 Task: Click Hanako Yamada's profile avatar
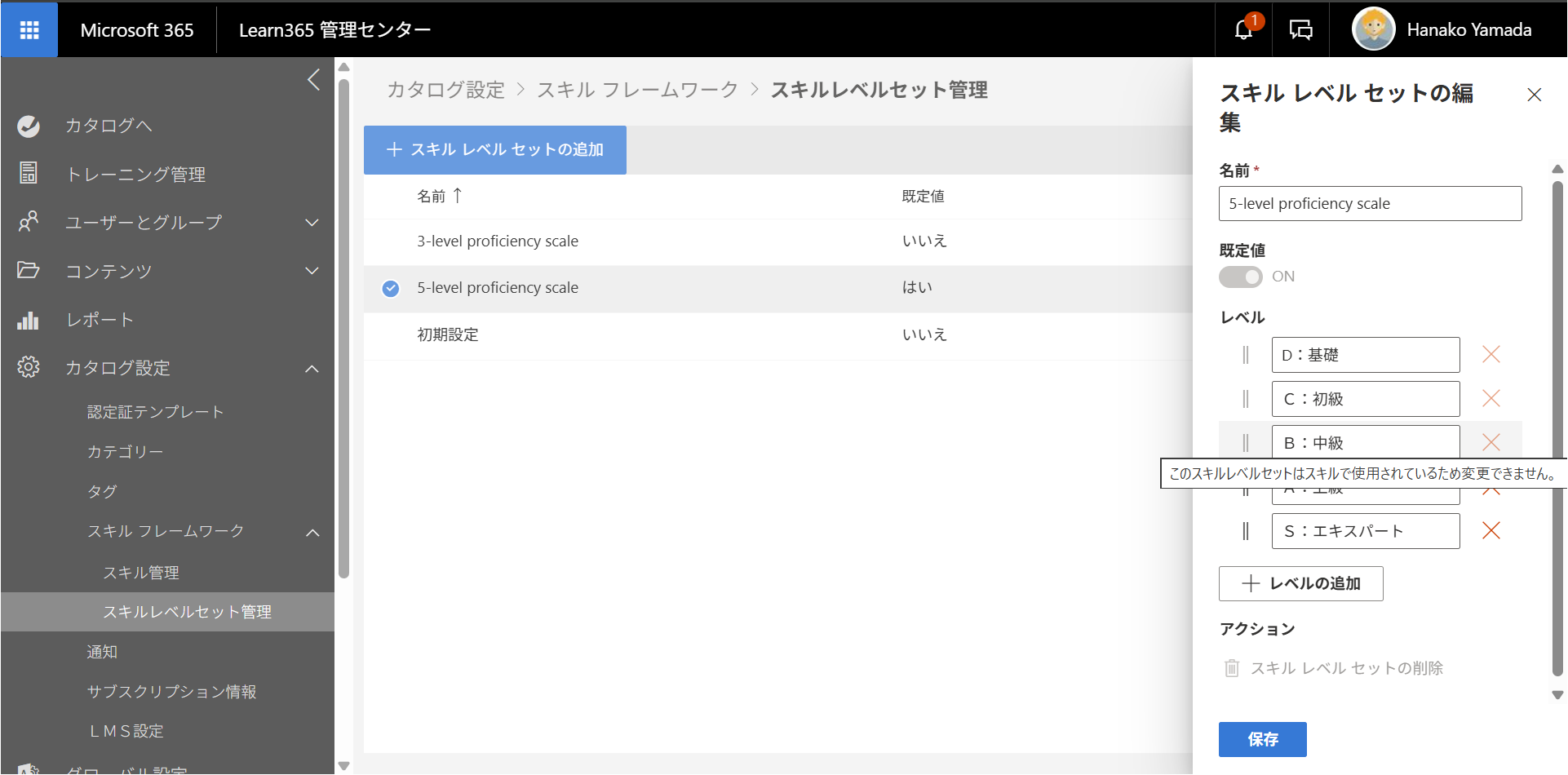[x=1373, y=29]
